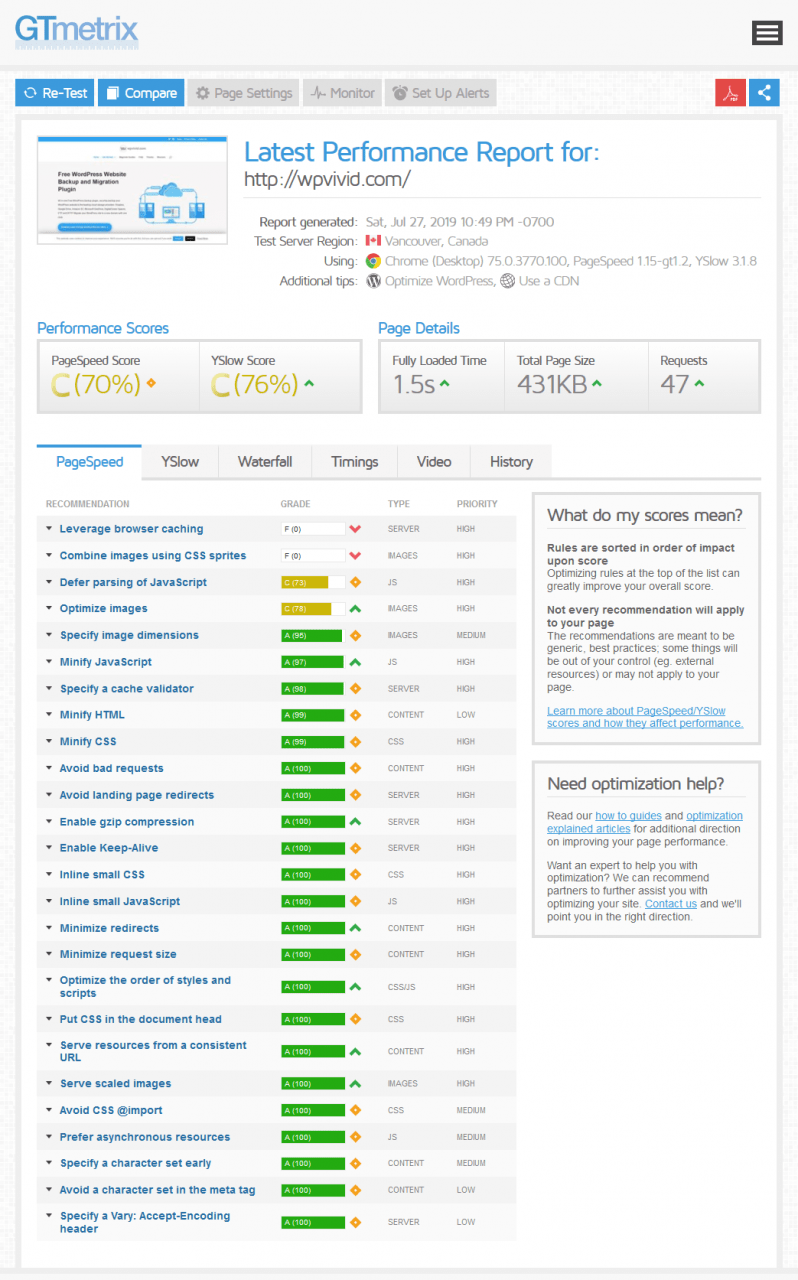
Task: Expand Enable gzip compression details
Action: 127,822
